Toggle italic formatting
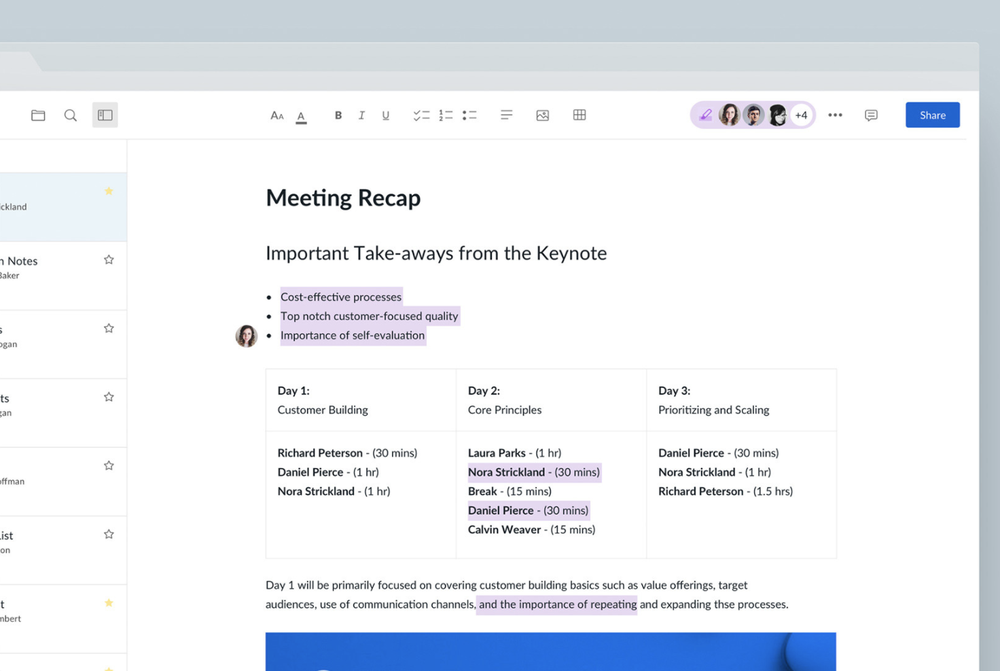 pyautogui.click(x=362, y=115)
